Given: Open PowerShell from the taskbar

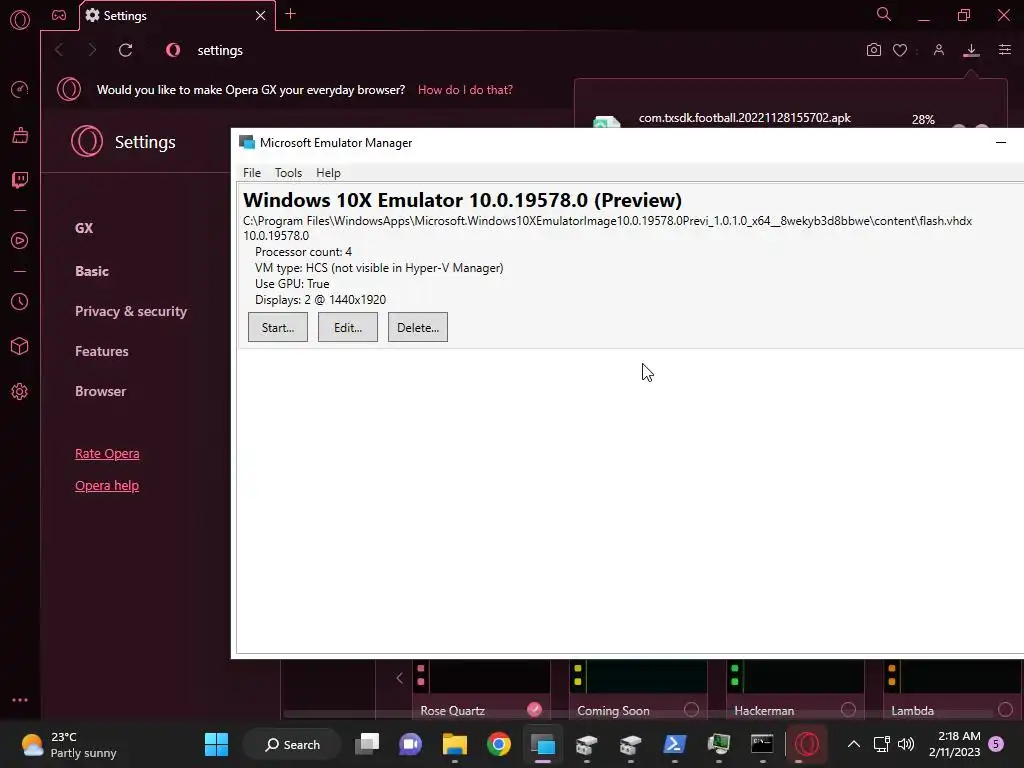Looking at the screenshot, I should [x=675, y=744].
